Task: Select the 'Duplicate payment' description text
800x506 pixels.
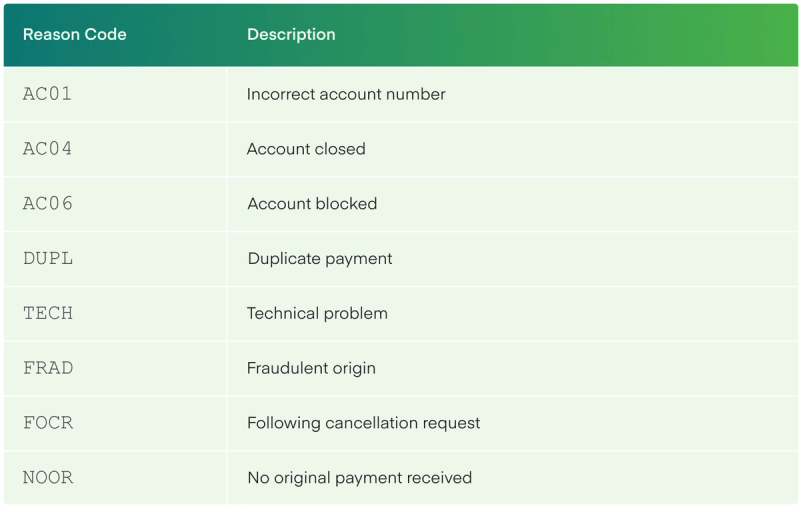Action: [x=320, y=258]
